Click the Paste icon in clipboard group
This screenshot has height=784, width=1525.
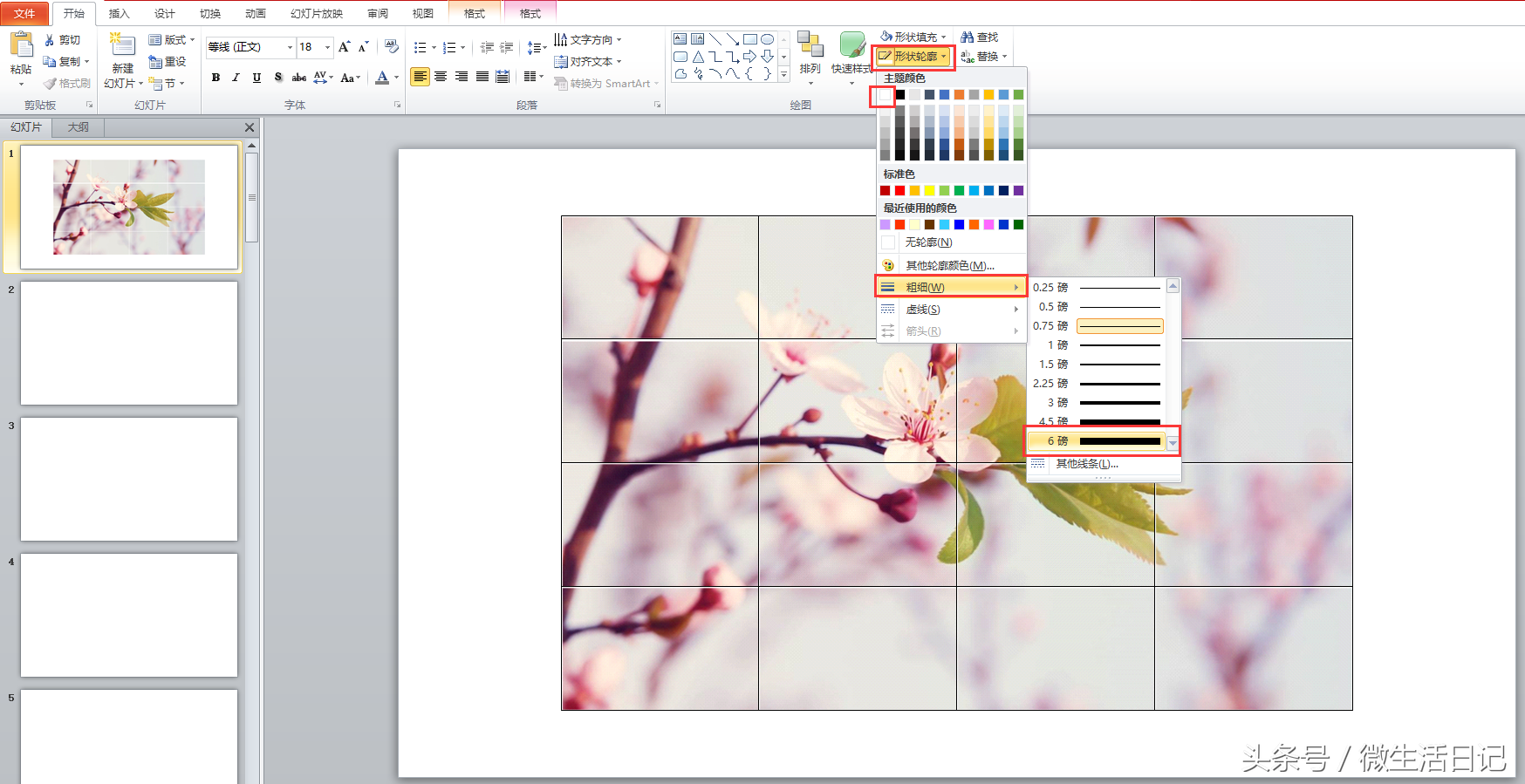[x=21, y=45]
